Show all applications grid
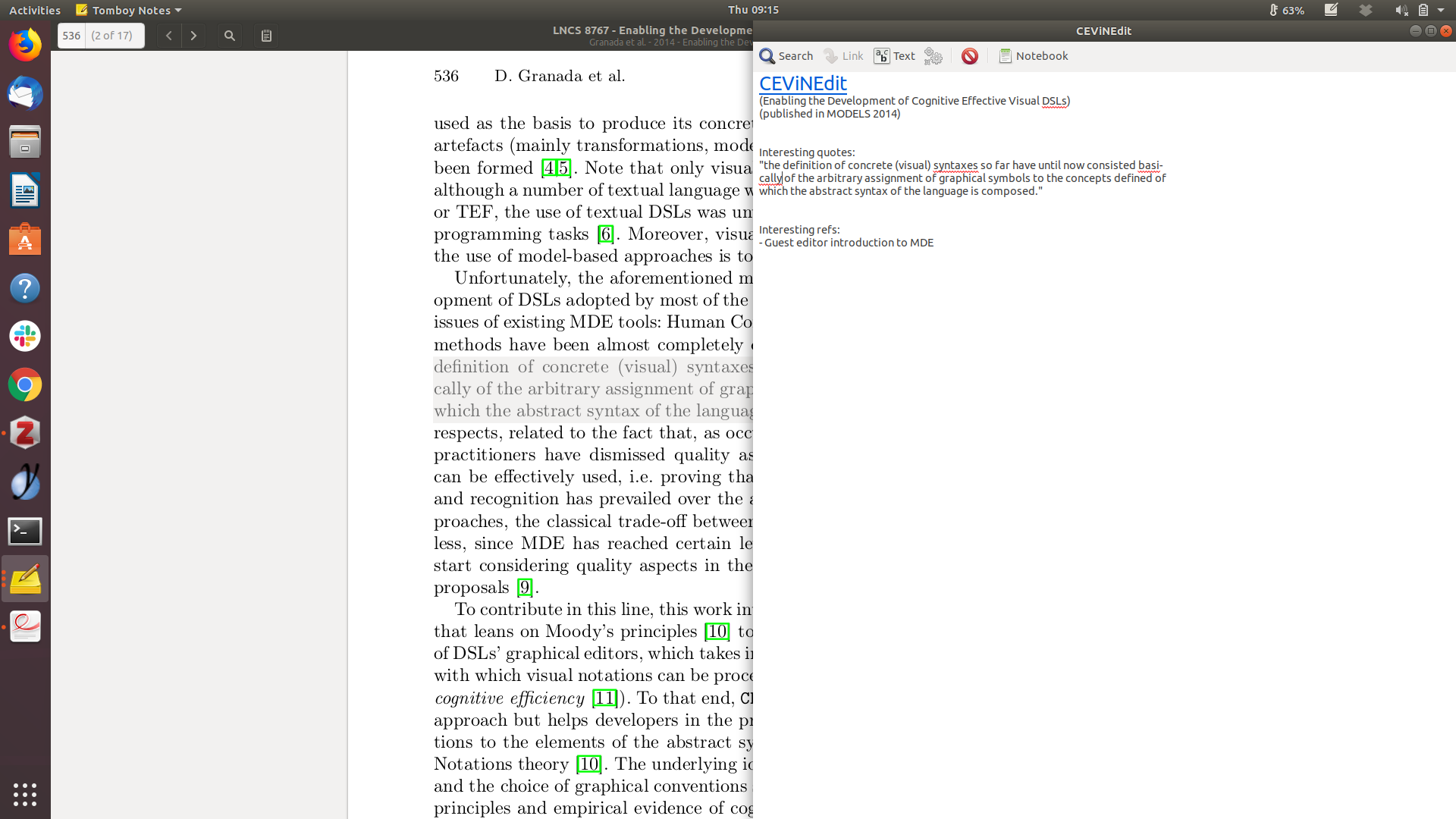1456x819 pixels. click(25, 794)
